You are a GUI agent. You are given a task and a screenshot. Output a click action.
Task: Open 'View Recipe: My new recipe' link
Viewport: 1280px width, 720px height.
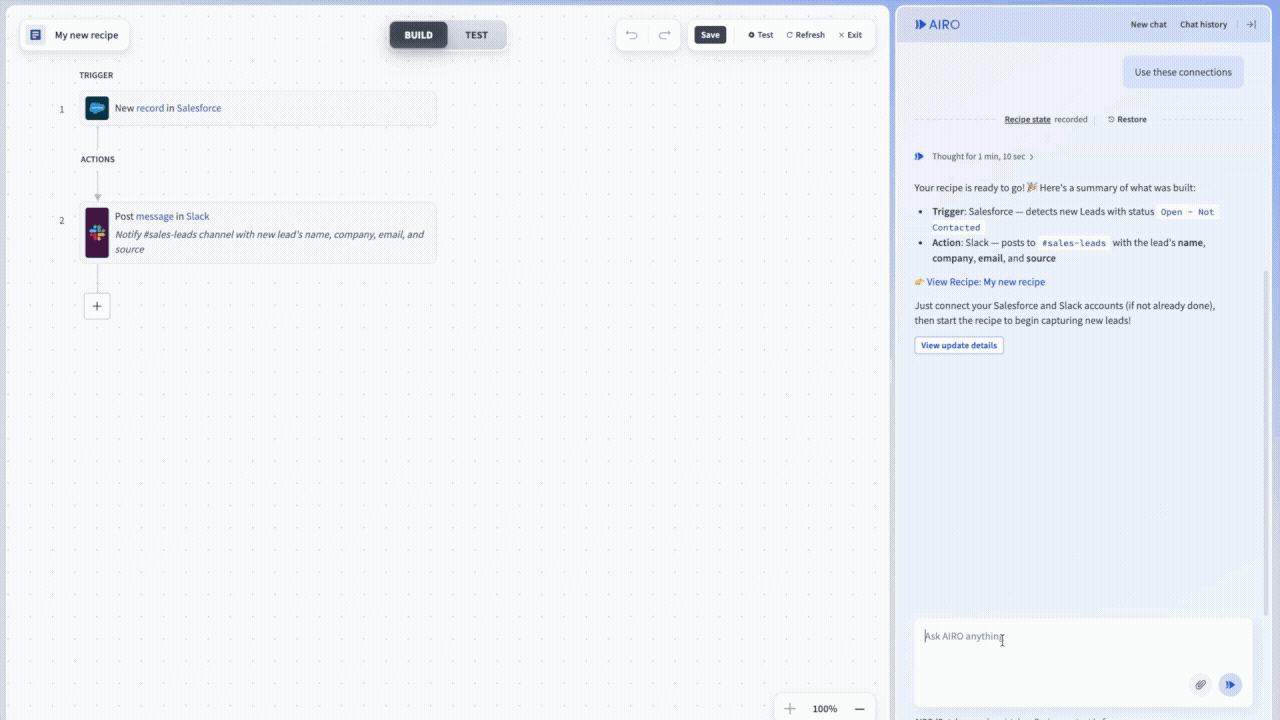click(986, 282)
